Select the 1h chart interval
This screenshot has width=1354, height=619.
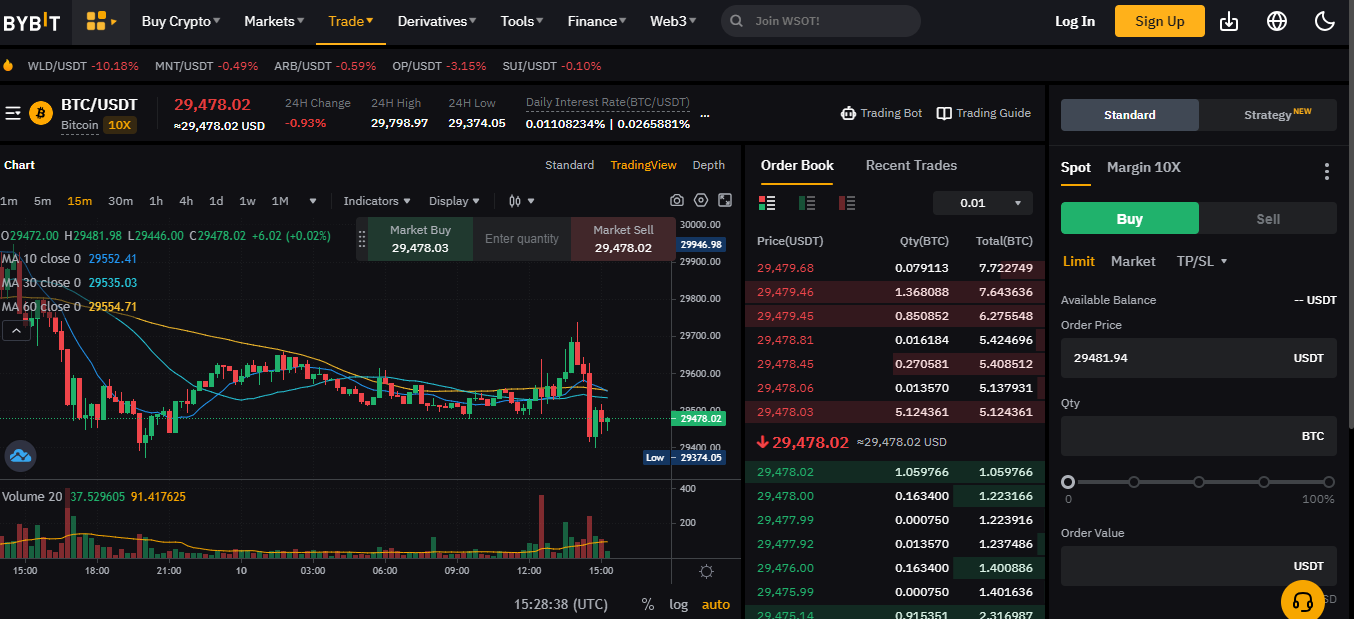156,201
